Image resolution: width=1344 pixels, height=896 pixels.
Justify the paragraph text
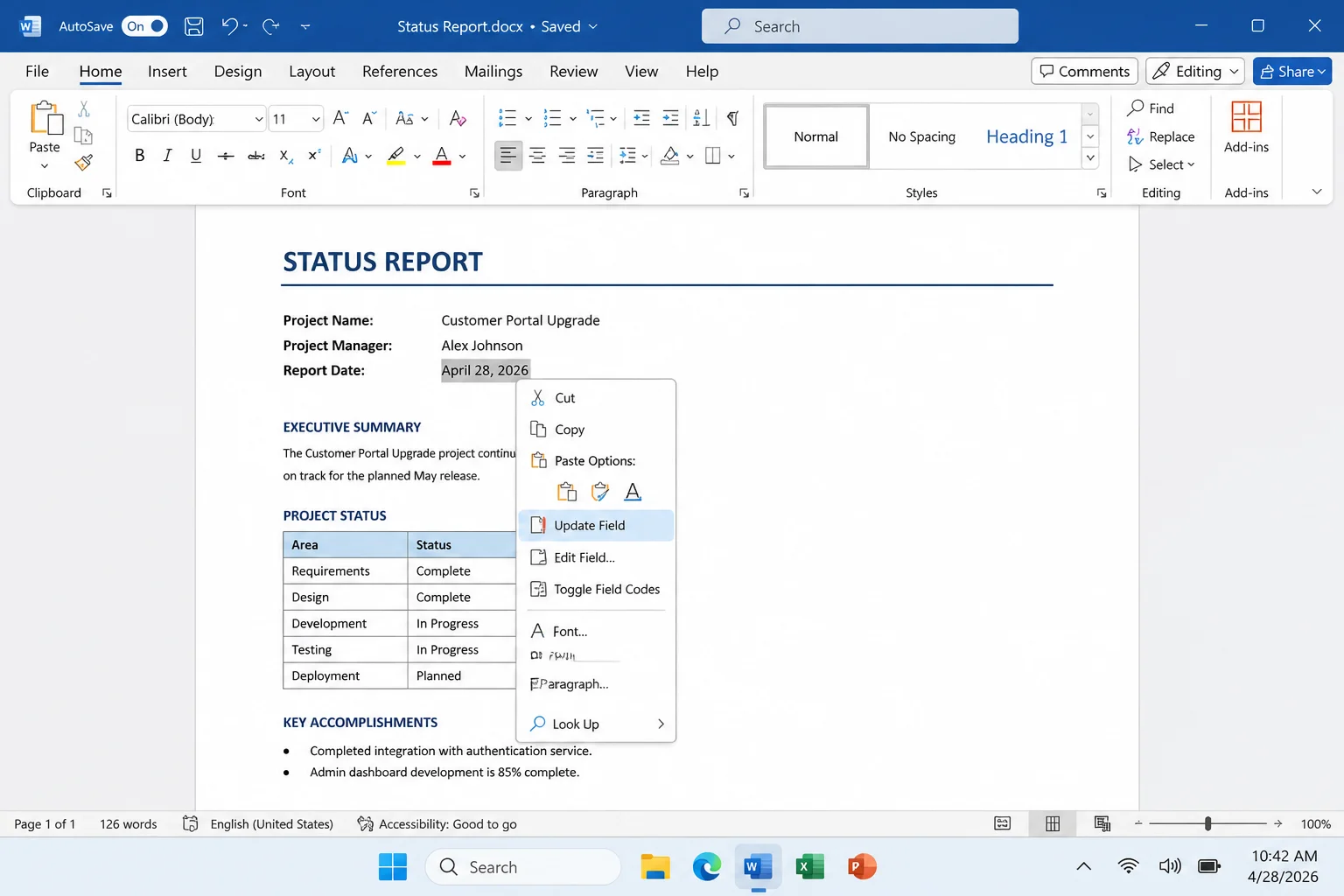(x=596, y=156)
